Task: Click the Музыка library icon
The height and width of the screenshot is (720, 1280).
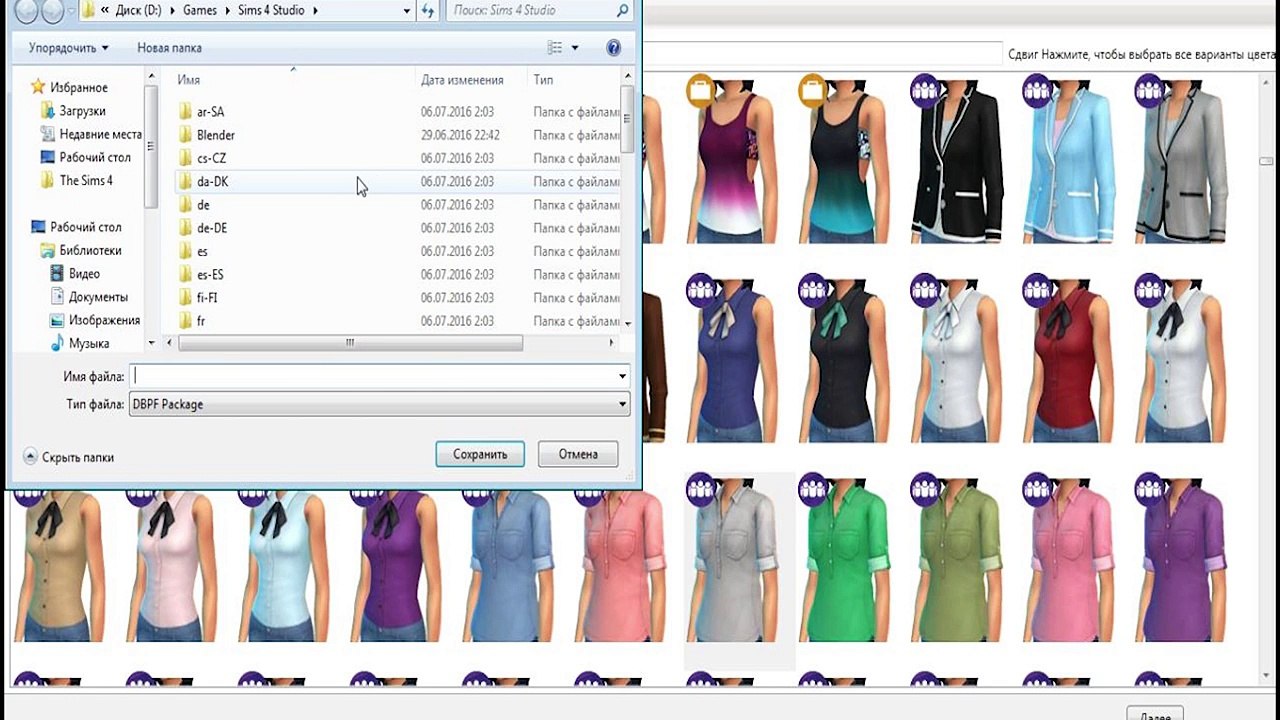Action: point(57,343)
